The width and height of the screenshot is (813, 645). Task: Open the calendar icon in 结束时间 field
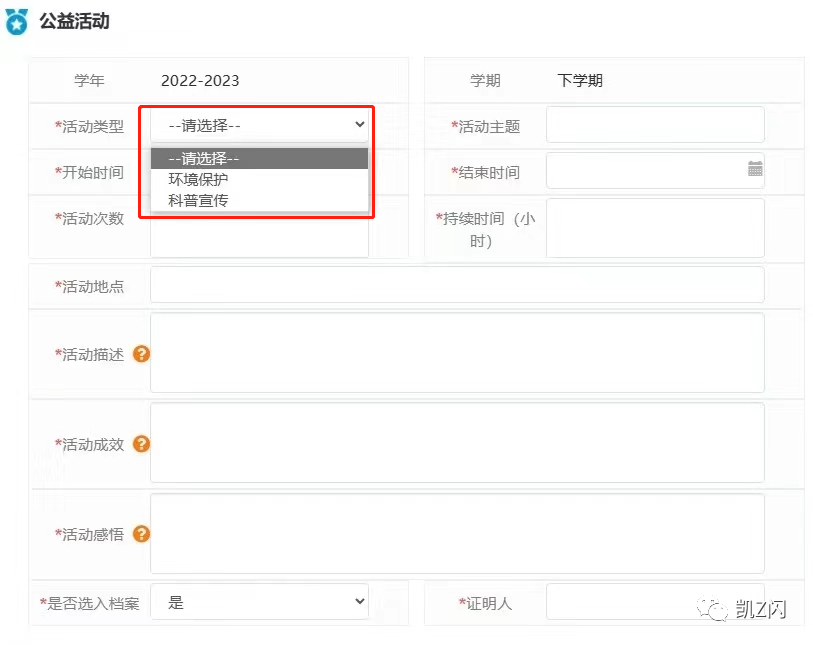tap(755, 169)
